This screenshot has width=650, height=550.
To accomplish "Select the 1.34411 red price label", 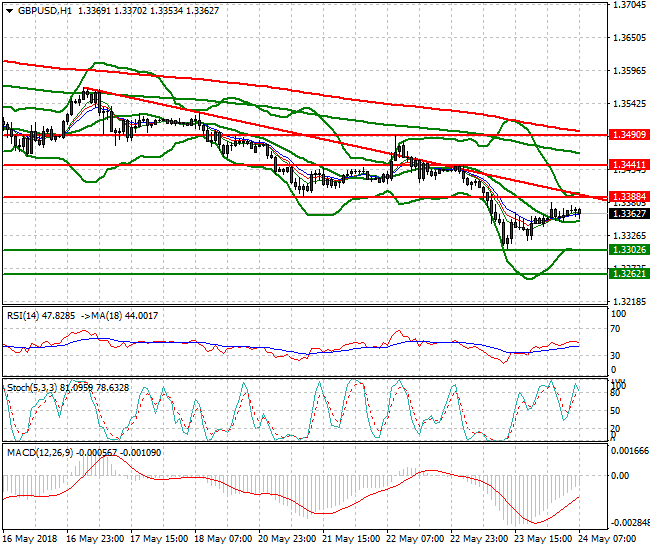I will tap(629, 165).
